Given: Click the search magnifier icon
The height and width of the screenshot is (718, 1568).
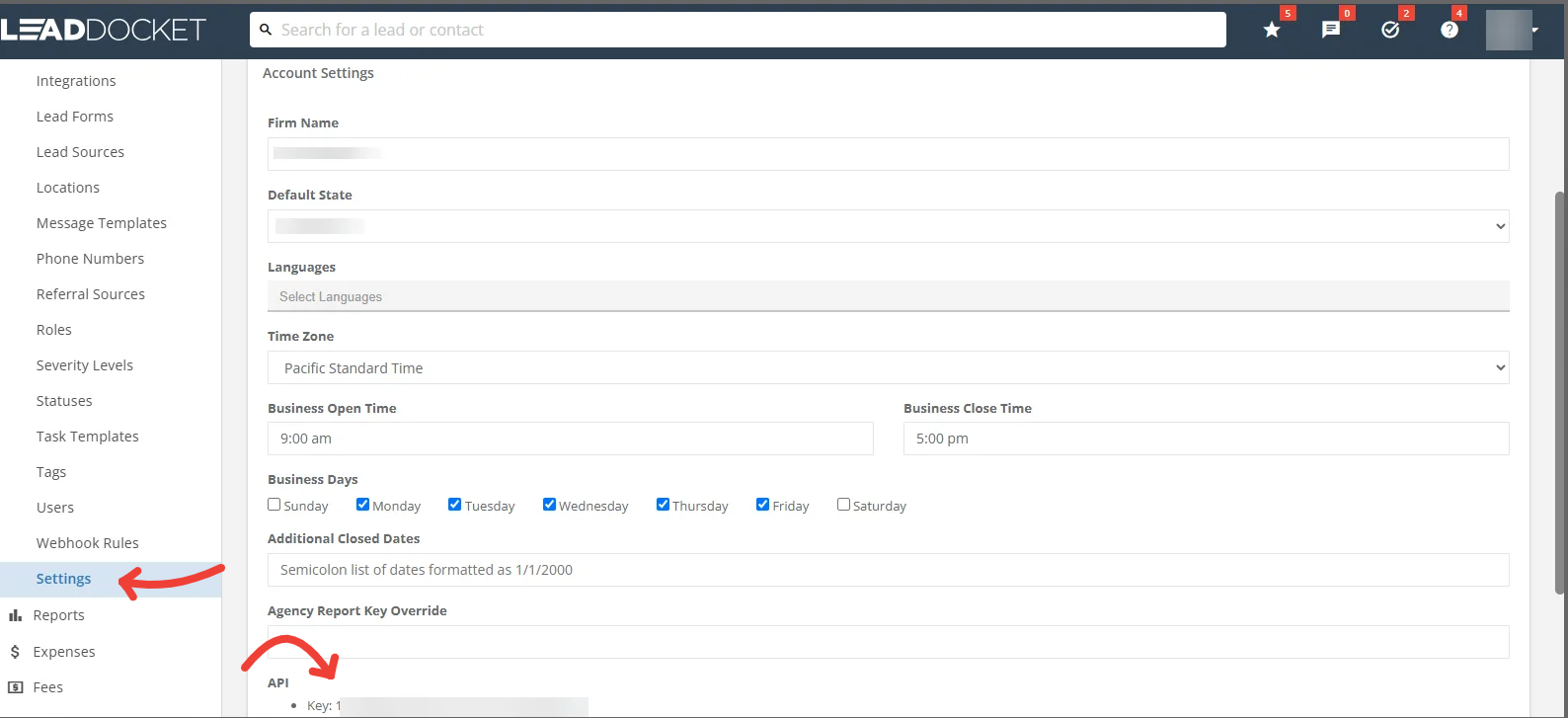Looking at the screenshot, I should [266, 30].
